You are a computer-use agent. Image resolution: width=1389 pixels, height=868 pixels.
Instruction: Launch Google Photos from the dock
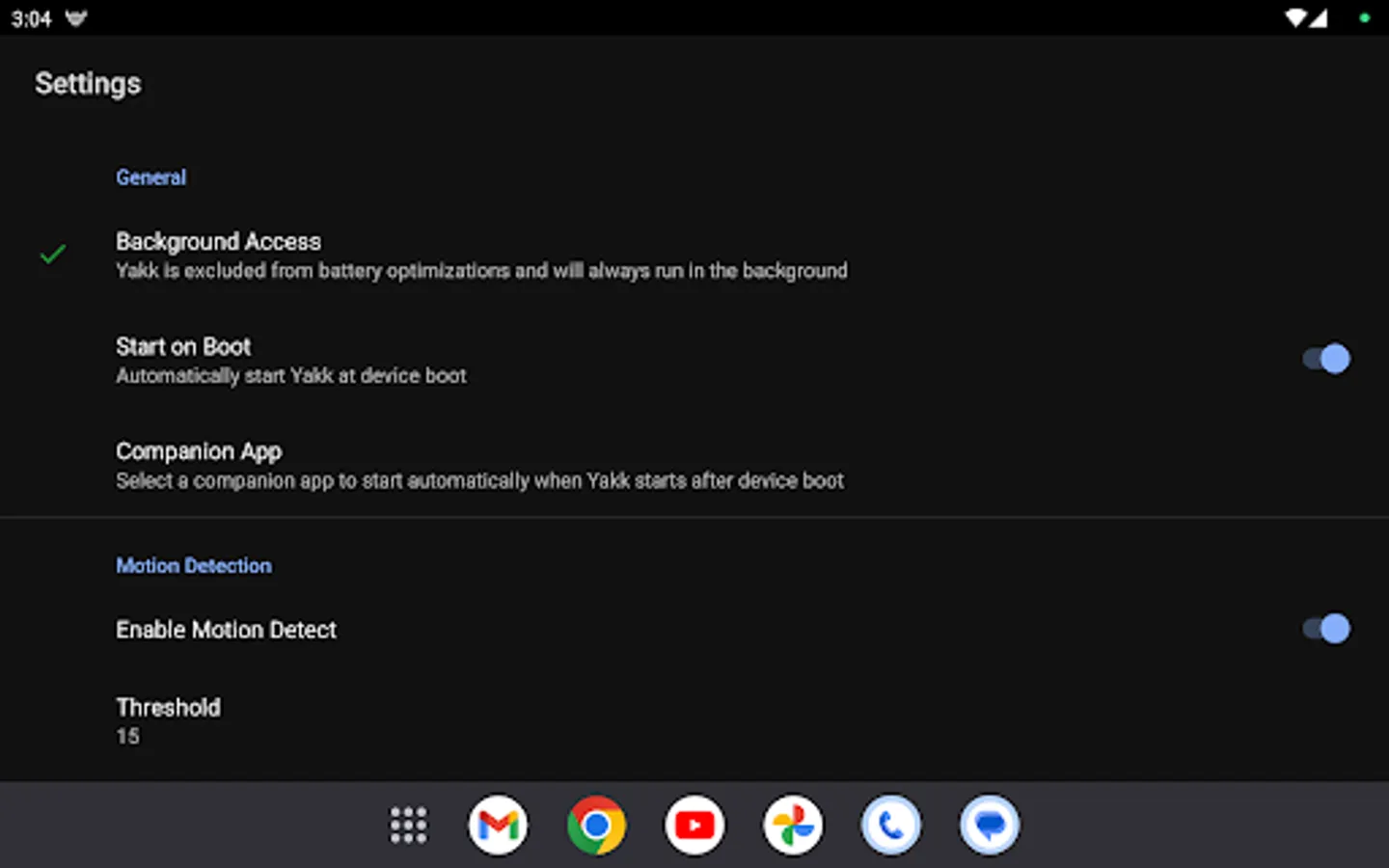coord(792,825)
